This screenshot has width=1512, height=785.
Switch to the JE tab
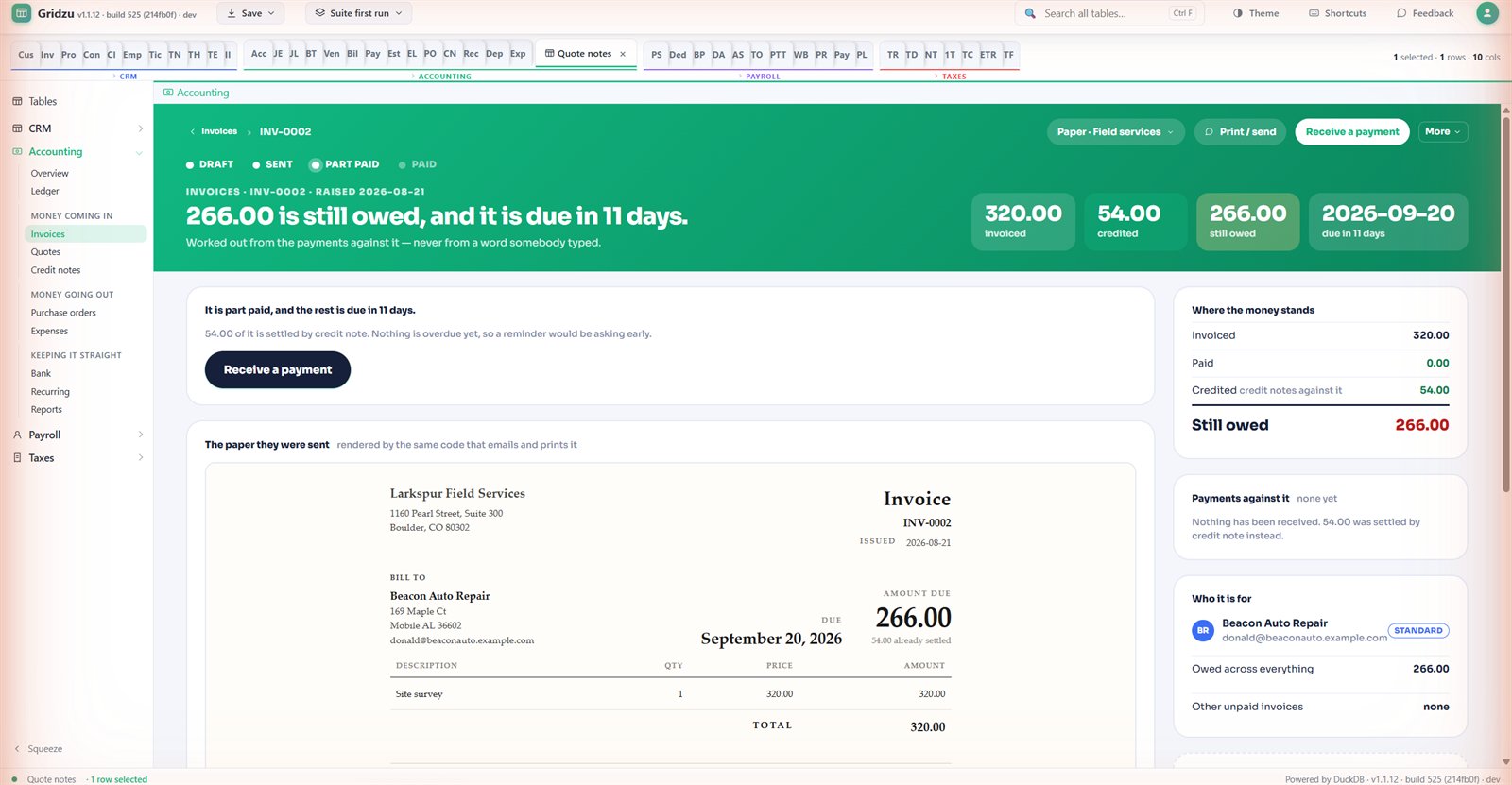point(278,54)
